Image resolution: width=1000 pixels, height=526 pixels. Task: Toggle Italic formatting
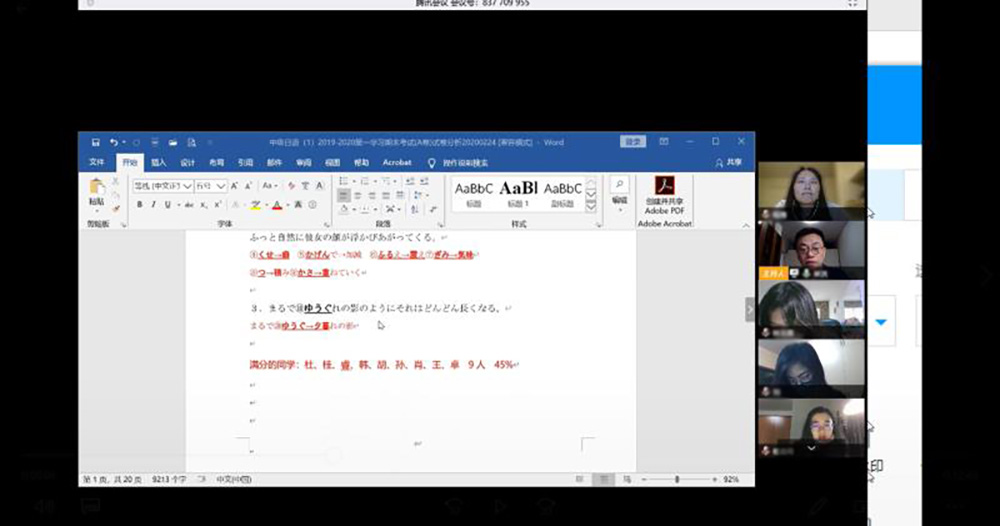(153, 205)
